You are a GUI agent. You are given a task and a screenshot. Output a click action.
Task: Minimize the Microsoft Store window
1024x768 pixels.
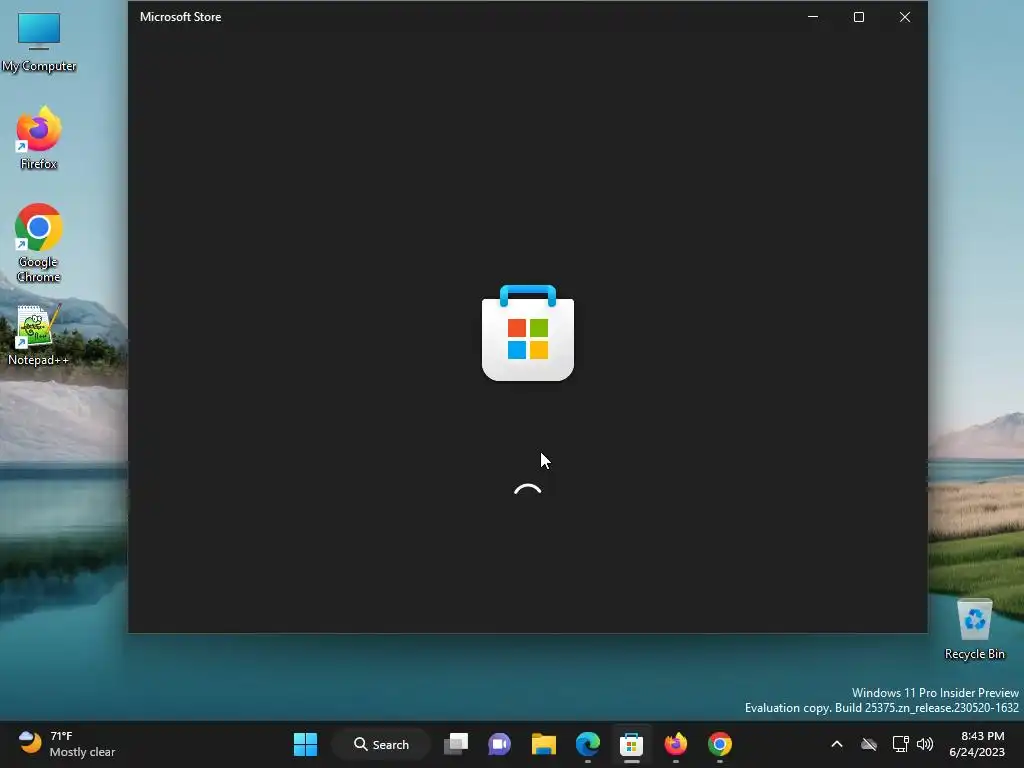(813, 17)
